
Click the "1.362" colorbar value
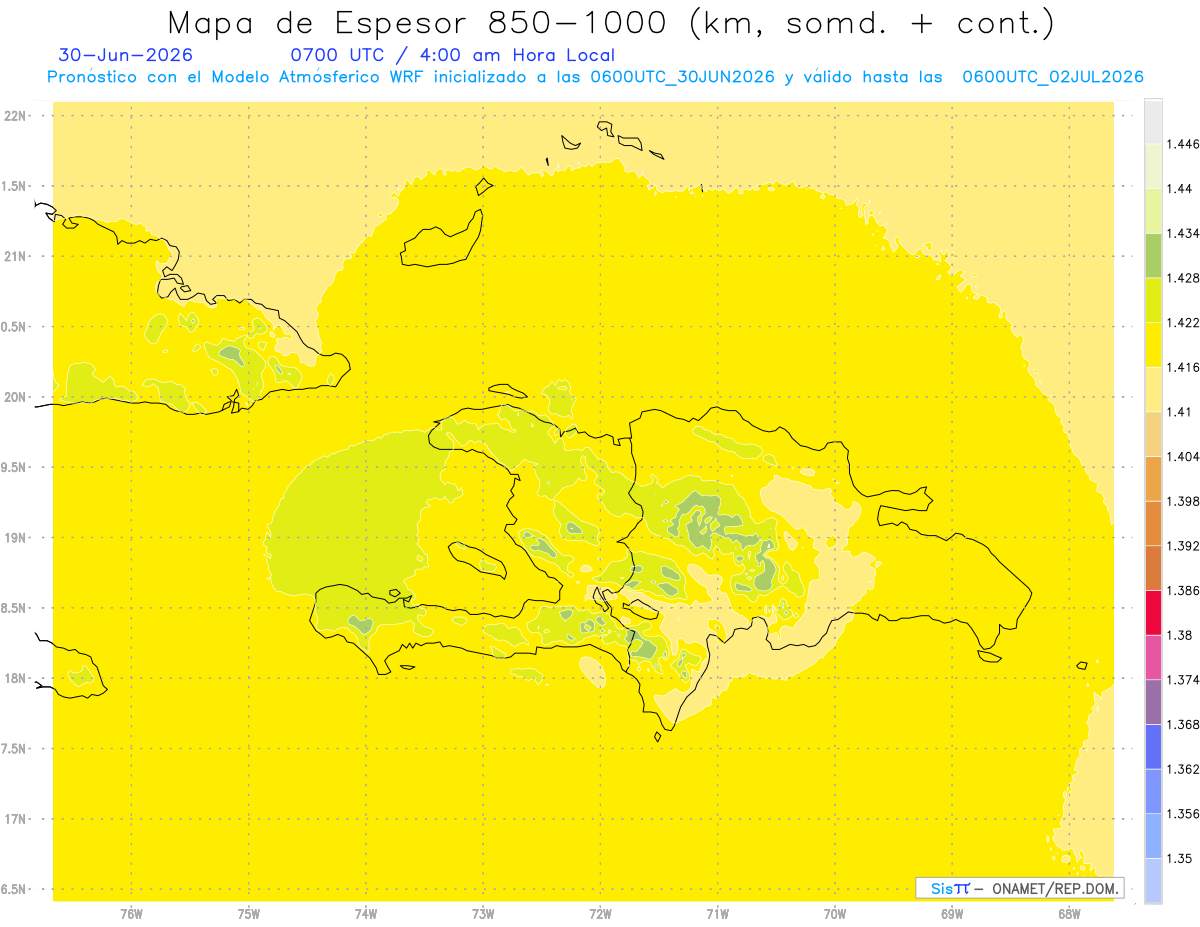pyautogui.click(x=1183, y=769)
